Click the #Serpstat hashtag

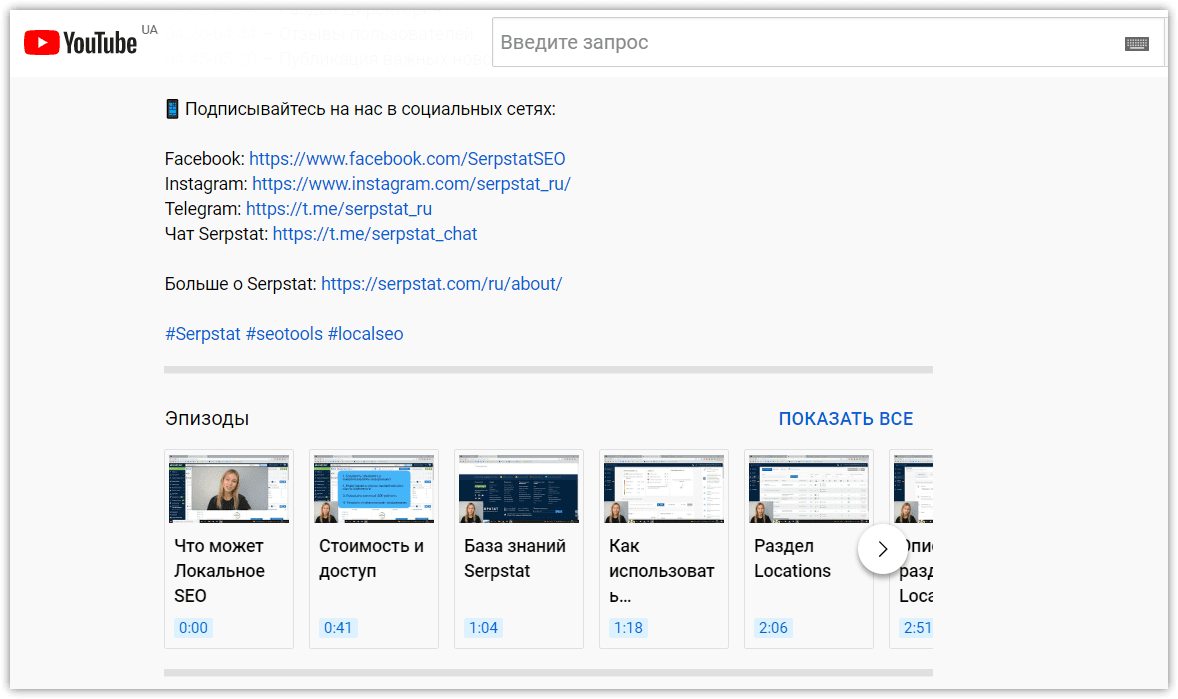(x=203, y=334)
